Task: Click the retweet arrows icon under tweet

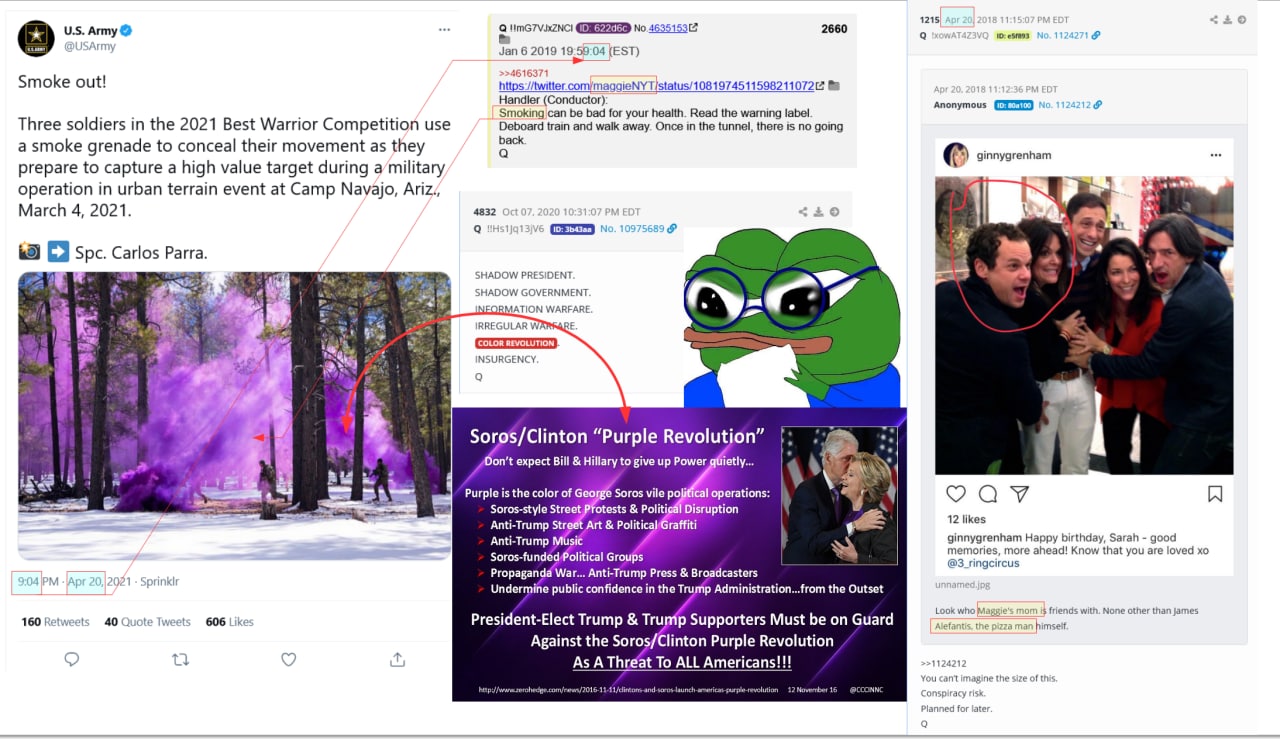Action: pyautogui.click(x=180, y=659)
